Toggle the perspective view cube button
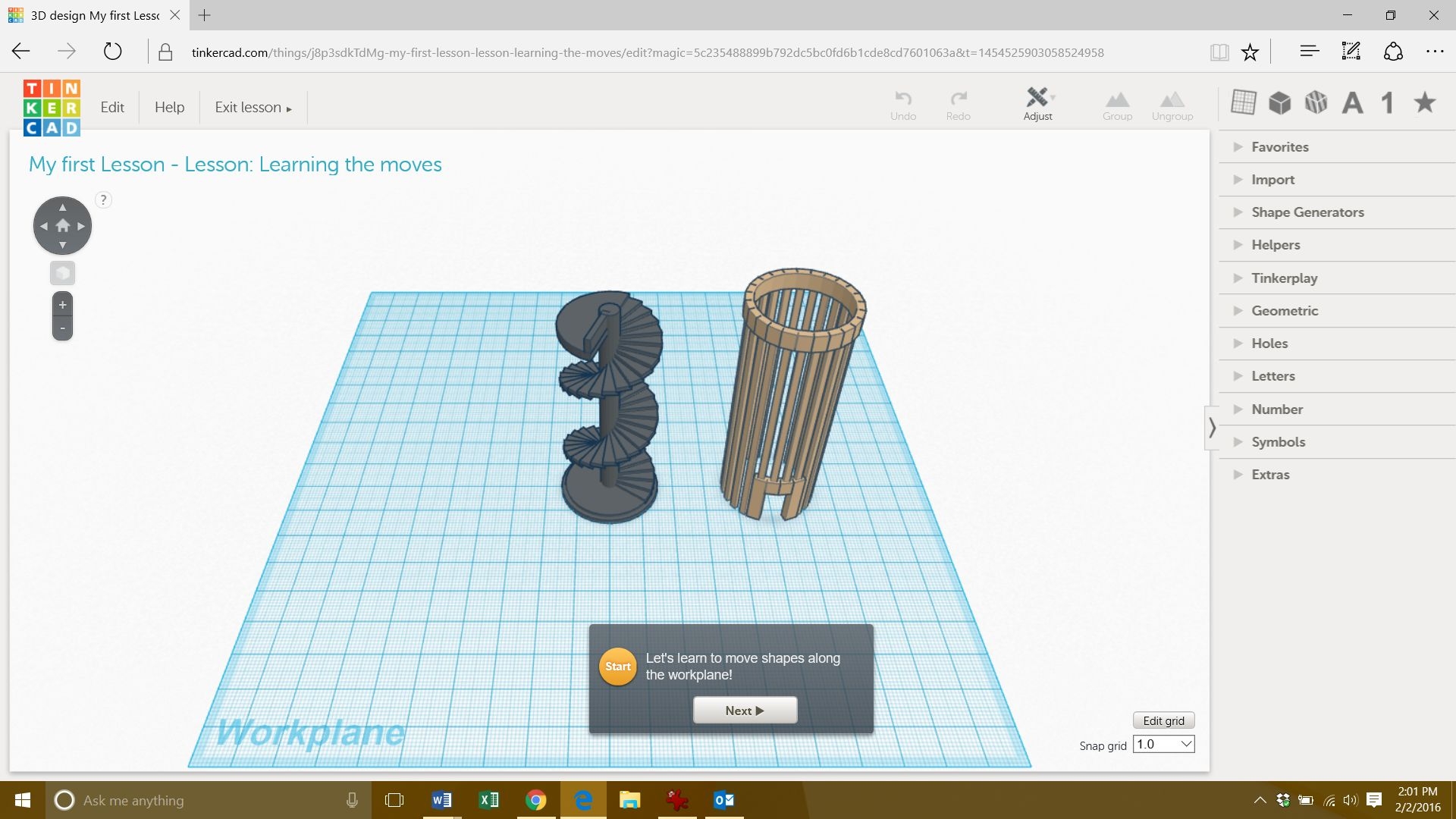This screenshot has width=1456, height=819. click(62, 273)
